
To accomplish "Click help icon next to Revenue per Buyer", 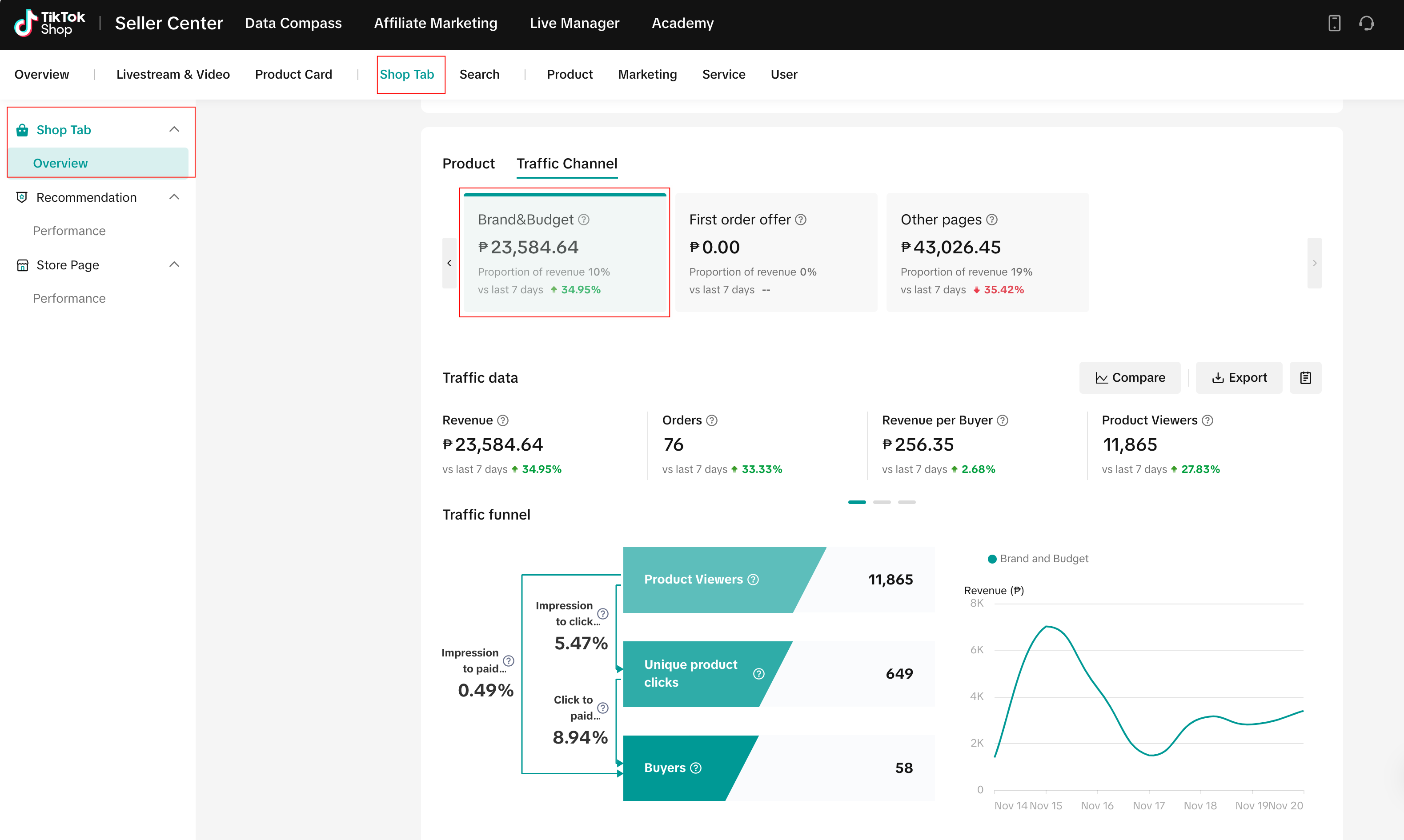I will (x=1002, y=420).
